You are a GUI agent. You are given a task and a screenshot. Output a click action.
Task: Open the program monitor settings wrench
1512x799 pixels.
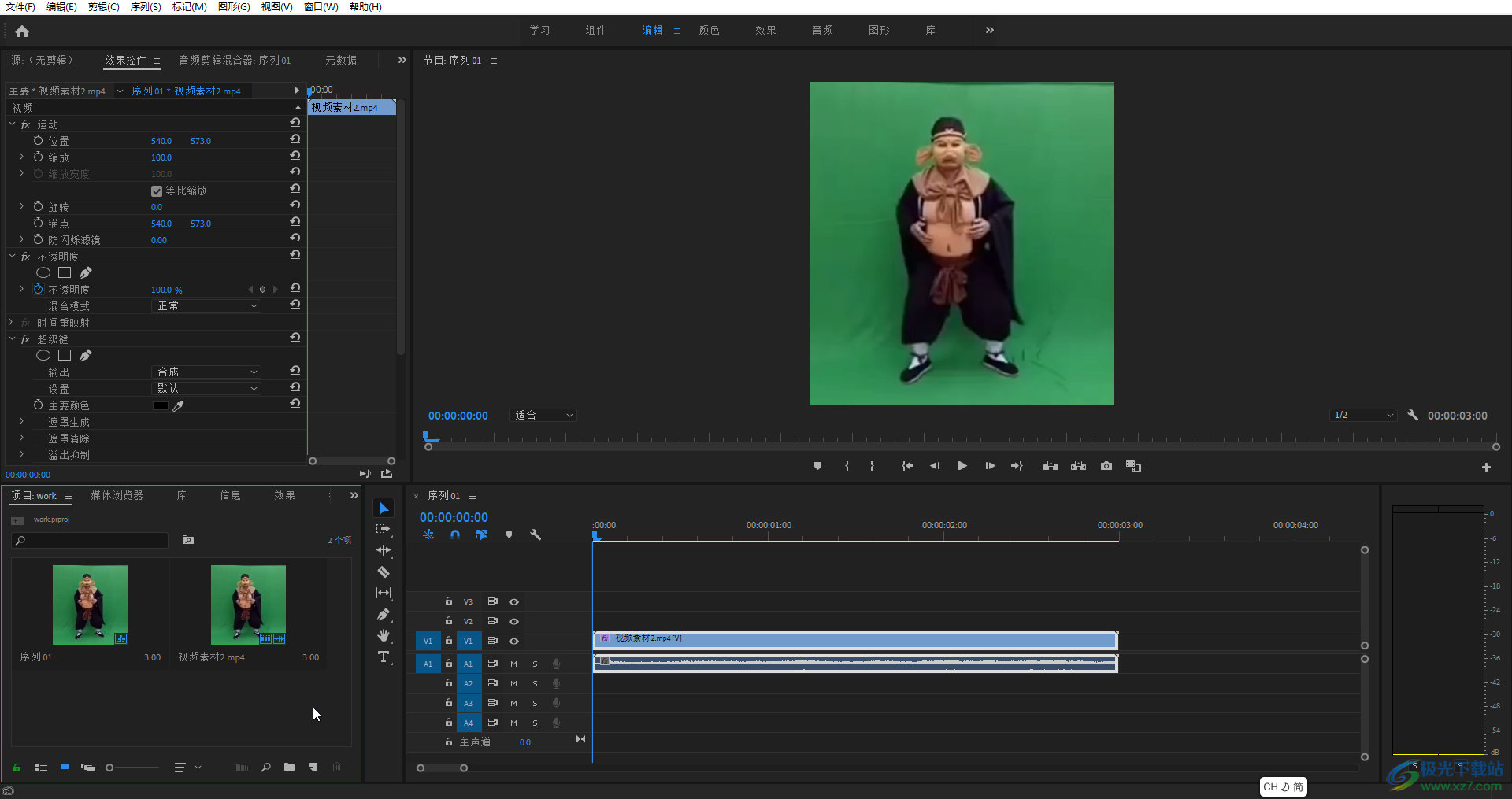[1413, 415]
